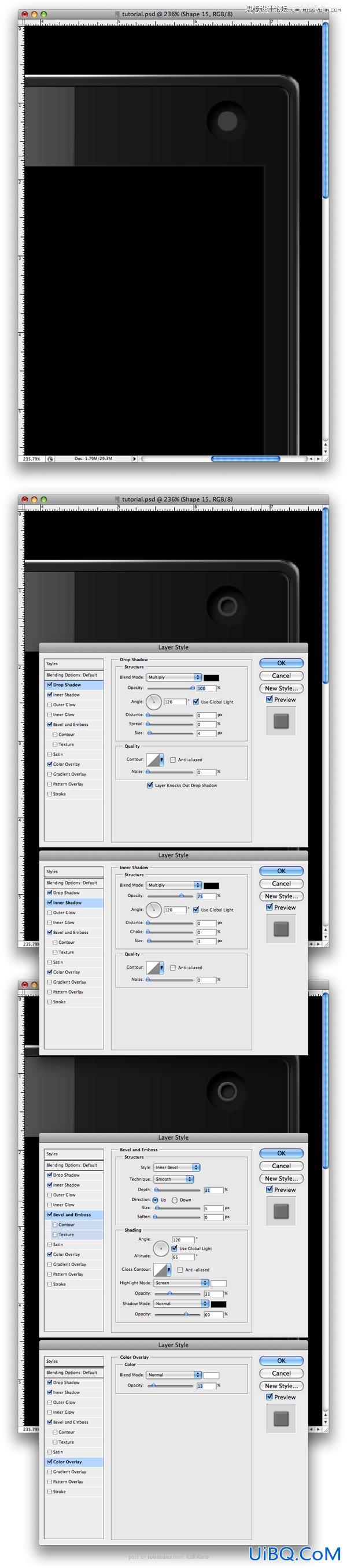Select Blending Options: Default in the Inner Shadow dialog

73,883
